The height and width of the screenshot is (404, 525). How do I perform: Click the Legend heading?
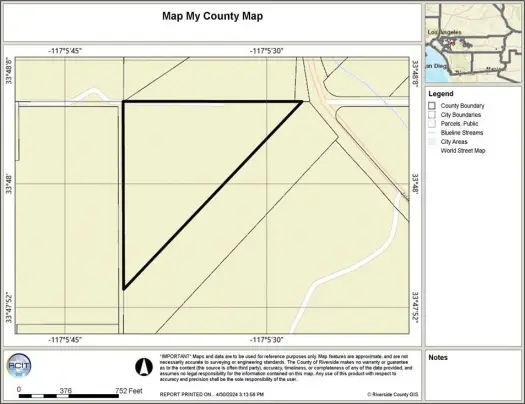pyautogui.click(x=441, y=94)
